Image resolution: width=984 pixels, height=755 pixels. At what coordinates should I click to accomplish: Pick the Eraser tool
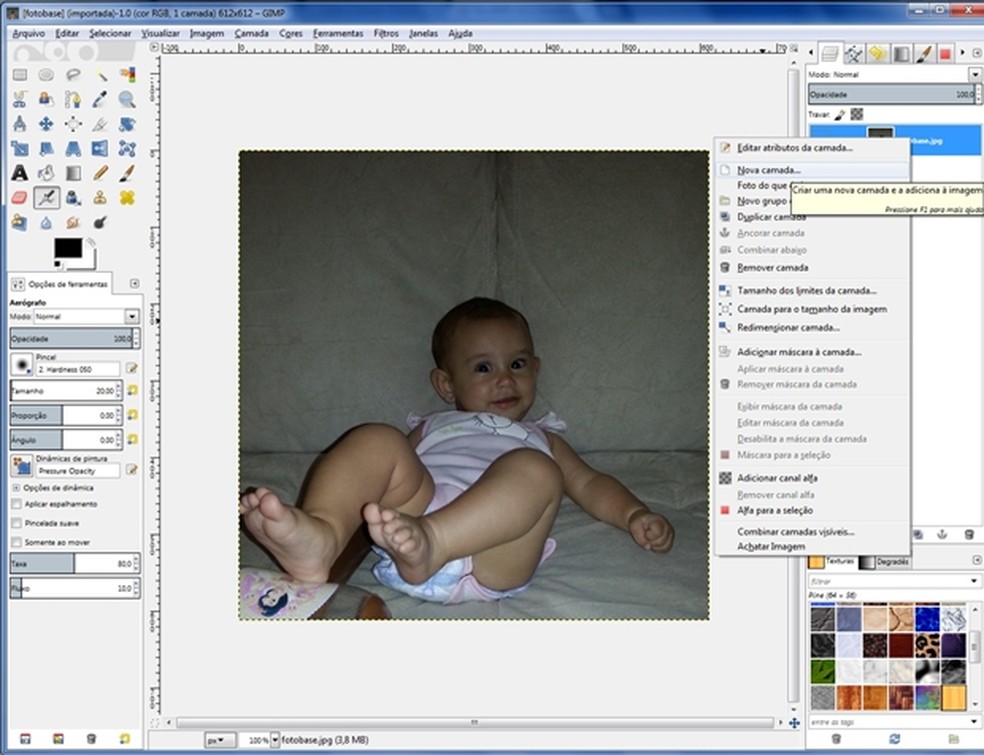click(x=19, y=198)
